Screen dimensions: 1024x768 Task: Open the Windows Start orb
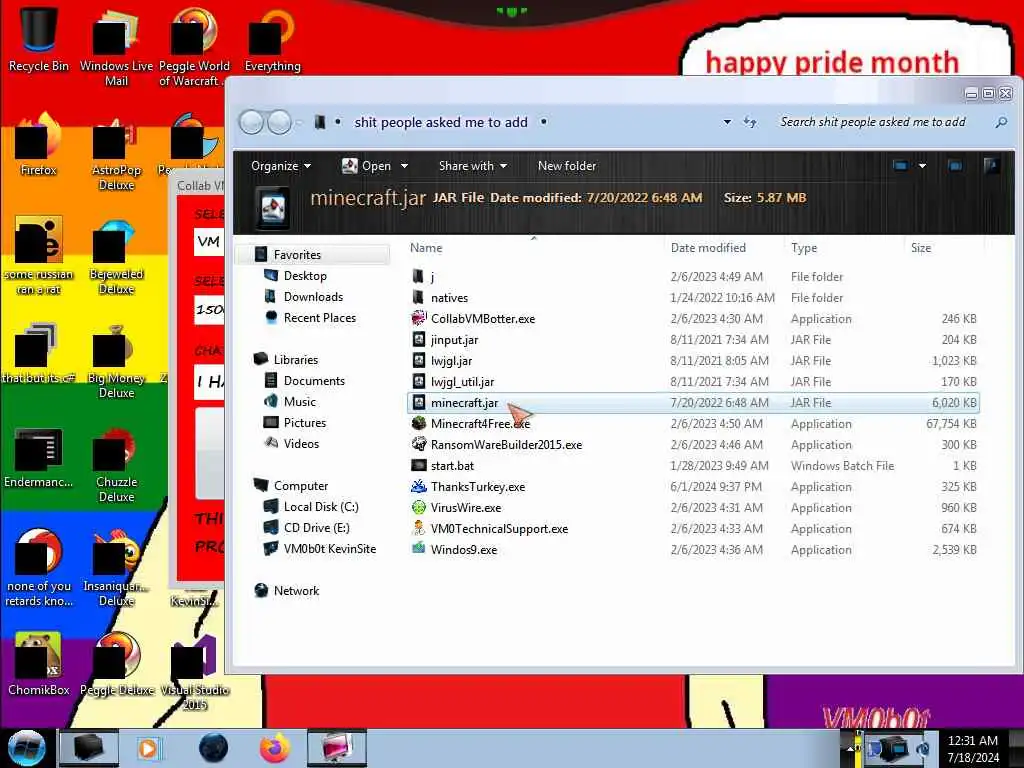[x=26, y=748]
